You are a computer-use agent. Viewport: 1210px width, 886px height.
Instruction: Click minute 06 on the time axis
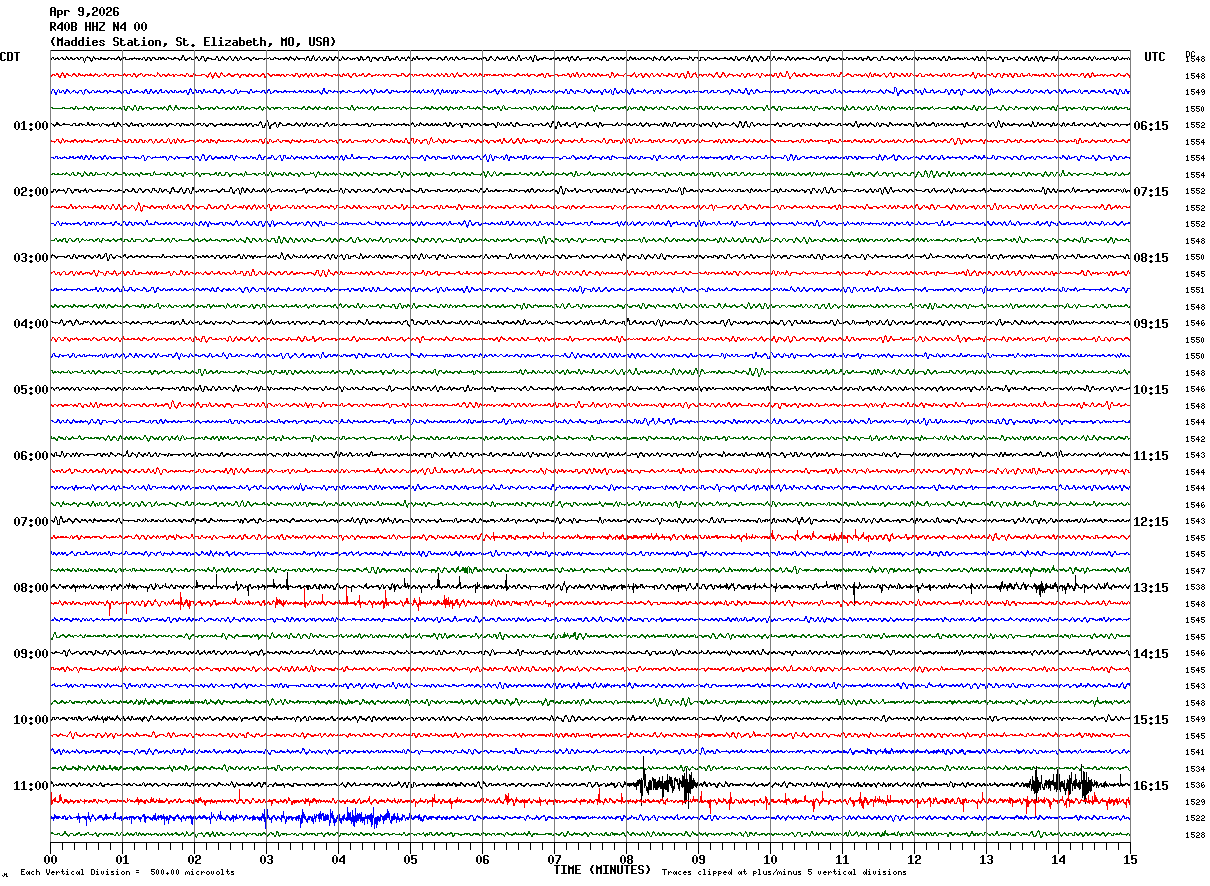point(482,859)
